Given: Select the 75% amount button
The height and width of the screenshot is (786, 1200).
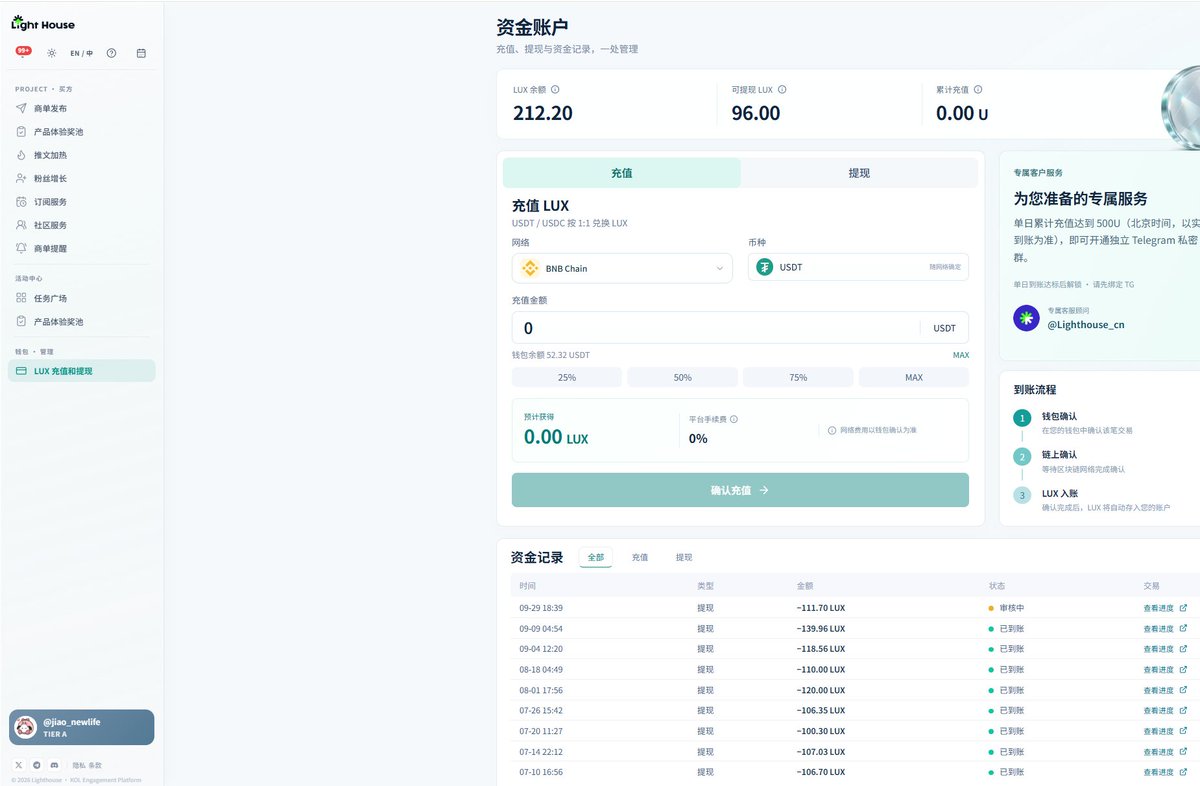Looking at the screenshot, I should click(x=798, y=377).
